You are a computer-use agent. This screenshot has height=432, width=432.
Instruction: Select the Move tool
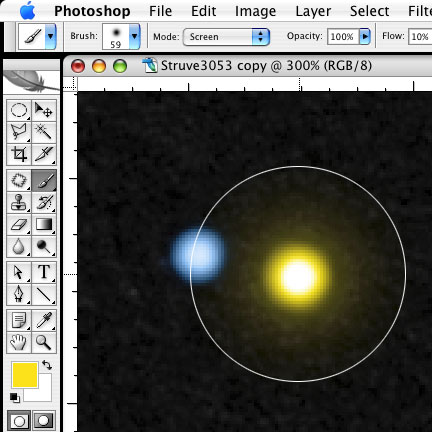pyautogui.click(x=44, y=110)
